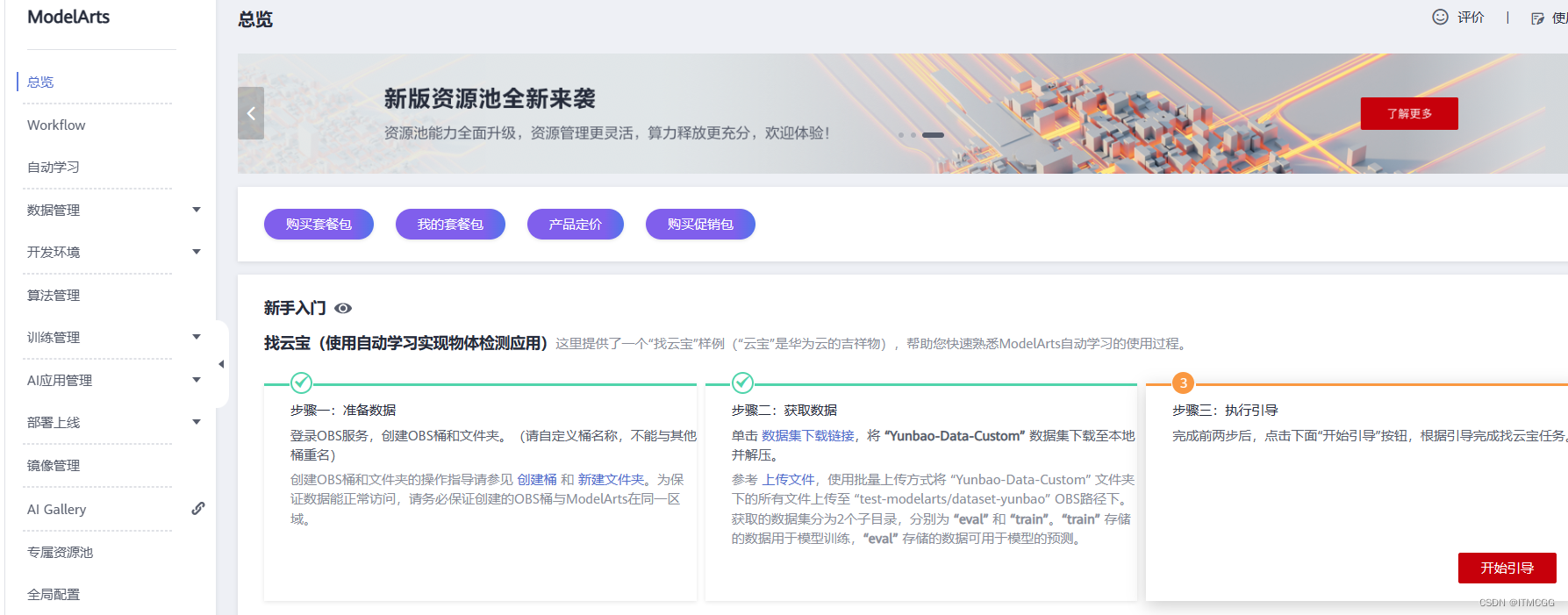Click the step two green checkmark icon
This screenshot has width=1568, height=615.
742,383
